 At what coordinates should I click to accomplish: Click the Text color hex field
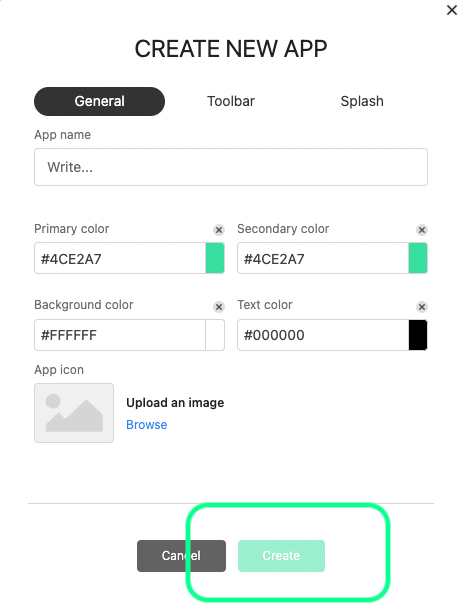pyautogui.click(x=323, y=335)
